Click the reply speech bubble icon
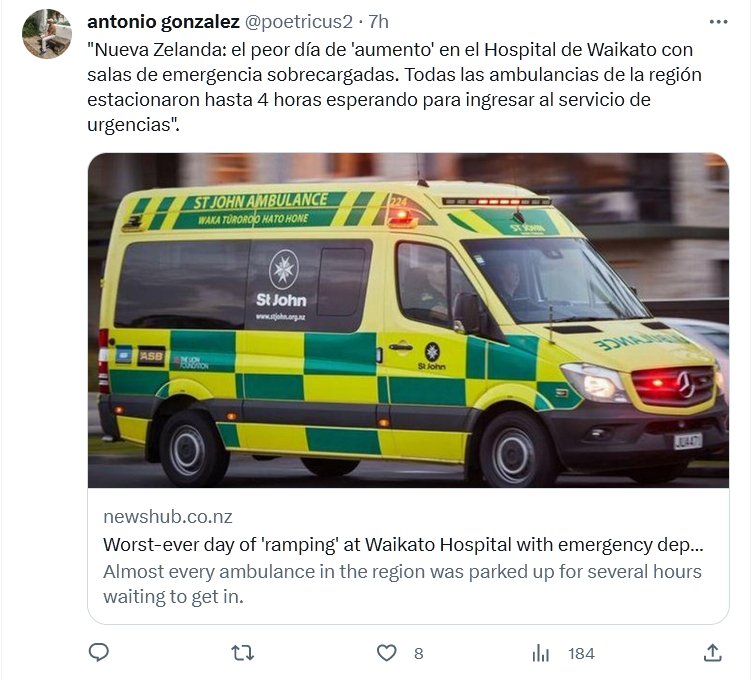 99,653
